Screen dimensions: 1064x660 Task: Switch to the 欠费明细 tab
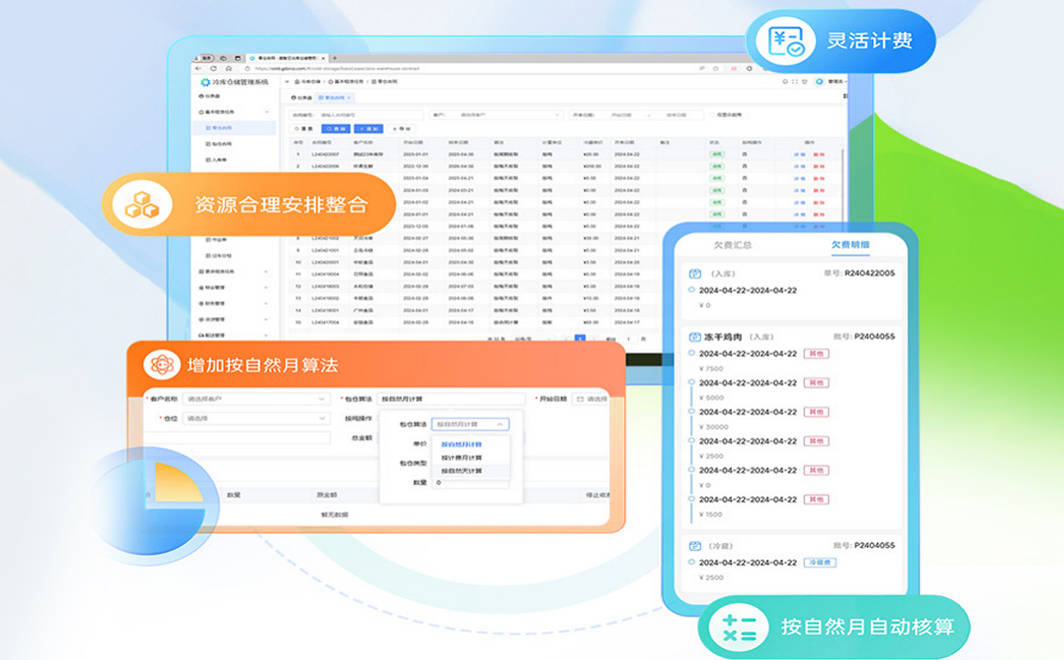click(850, 245)
